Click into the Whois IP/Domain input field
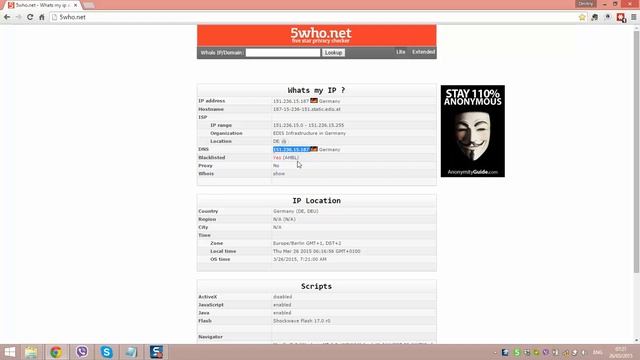 [x=283, y=53]
